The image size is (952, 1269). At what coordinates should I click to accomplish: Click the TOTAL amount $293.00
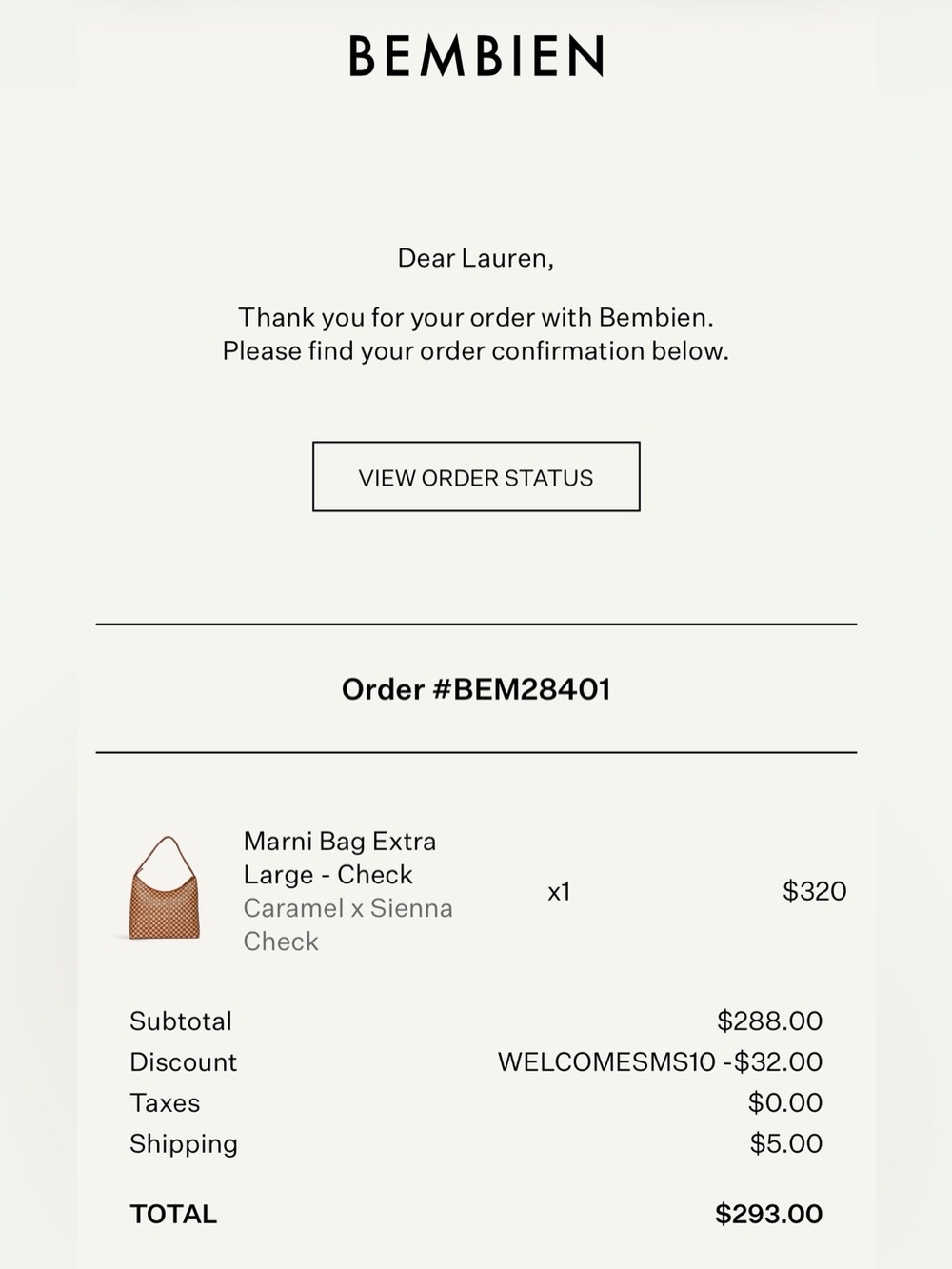coord(768,1214)
